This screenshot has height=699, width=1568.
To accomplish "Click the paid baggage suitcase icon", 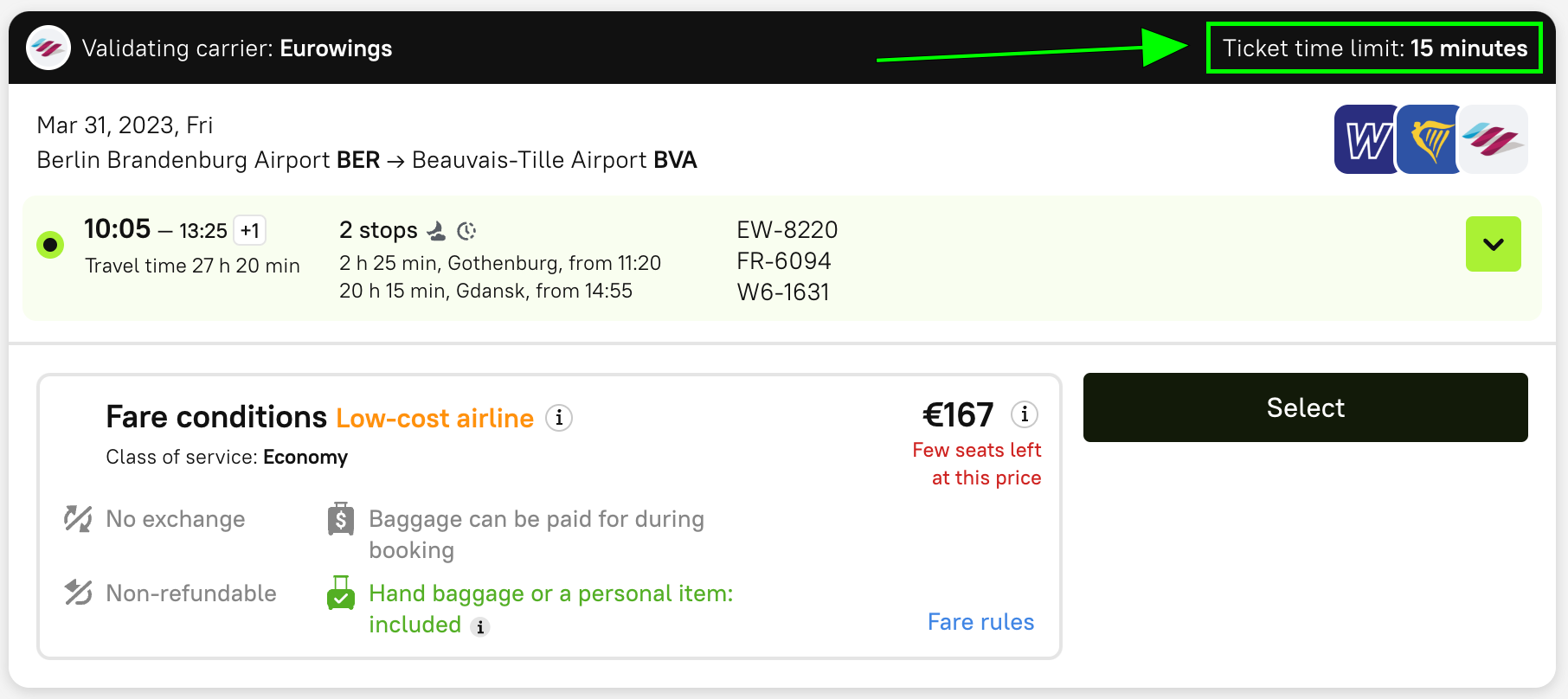I will [x=341, y=519].
